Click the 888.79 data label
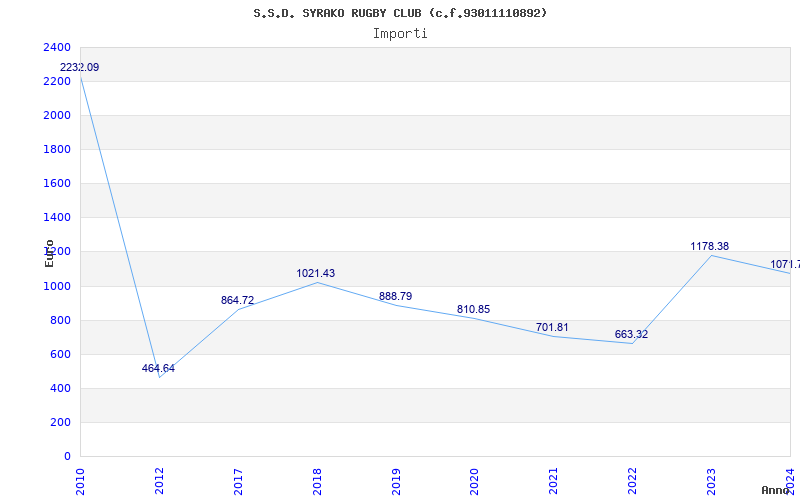The width and height of the screenshot is (800, 500). point(395,296)
